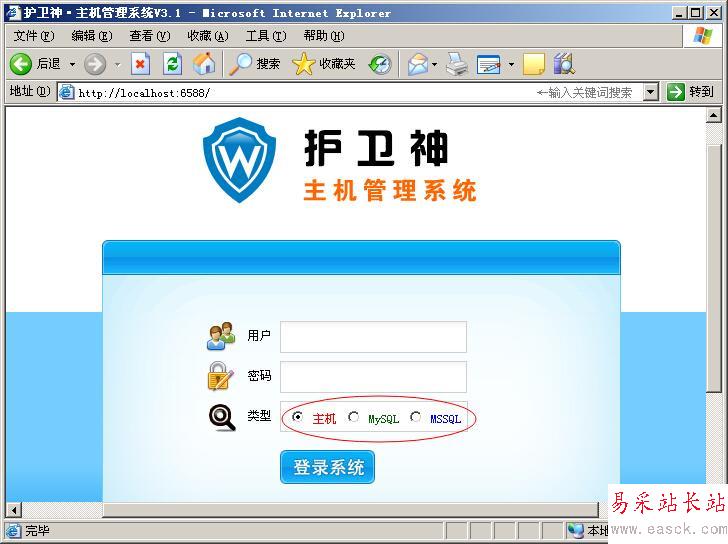Go to the Home page icon
Image resolution: width=728 pixels, height=544 pixels.
click(204, 64)
